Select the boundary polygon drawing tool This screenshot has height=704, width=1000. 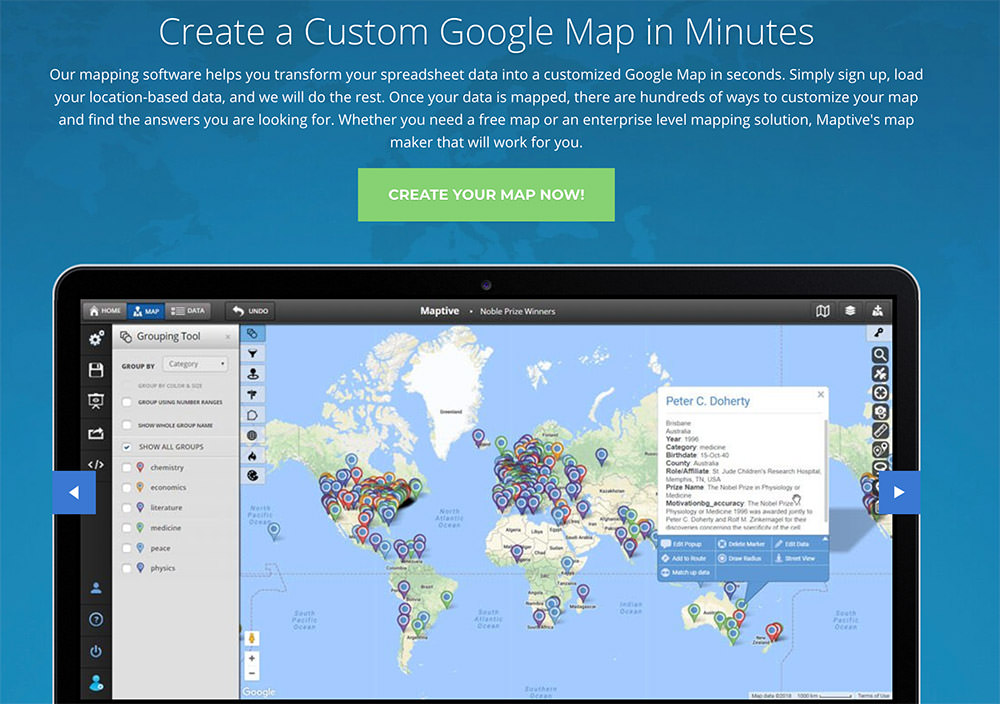point(253,414)
